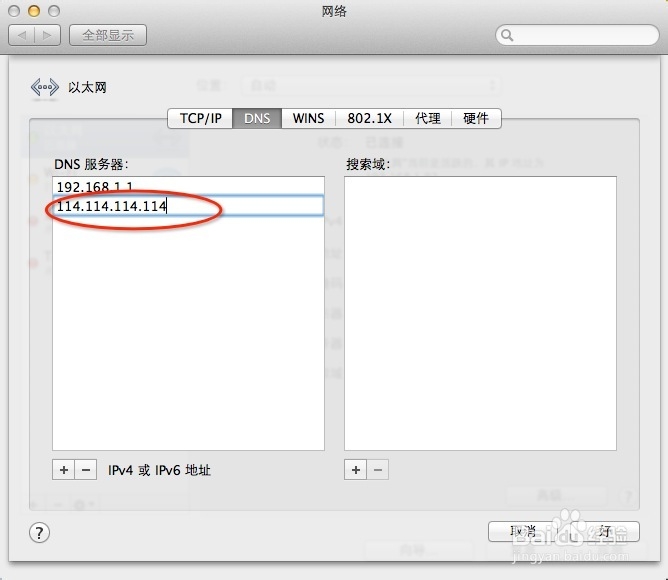
Task: Click the disabled search domain minus button
Action: (377, 470)
